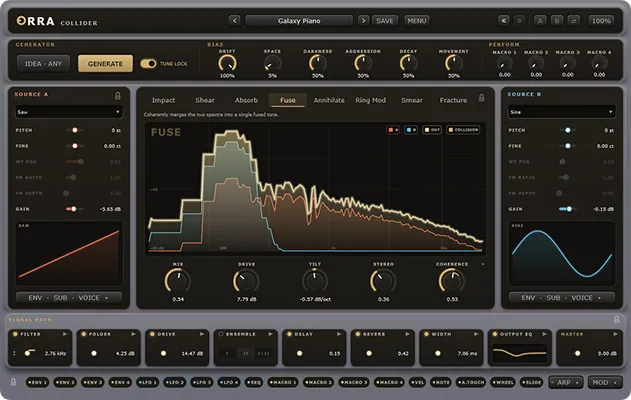Switch to the Shear collision tab
This screenshot has height=400, width=631.
205,100
